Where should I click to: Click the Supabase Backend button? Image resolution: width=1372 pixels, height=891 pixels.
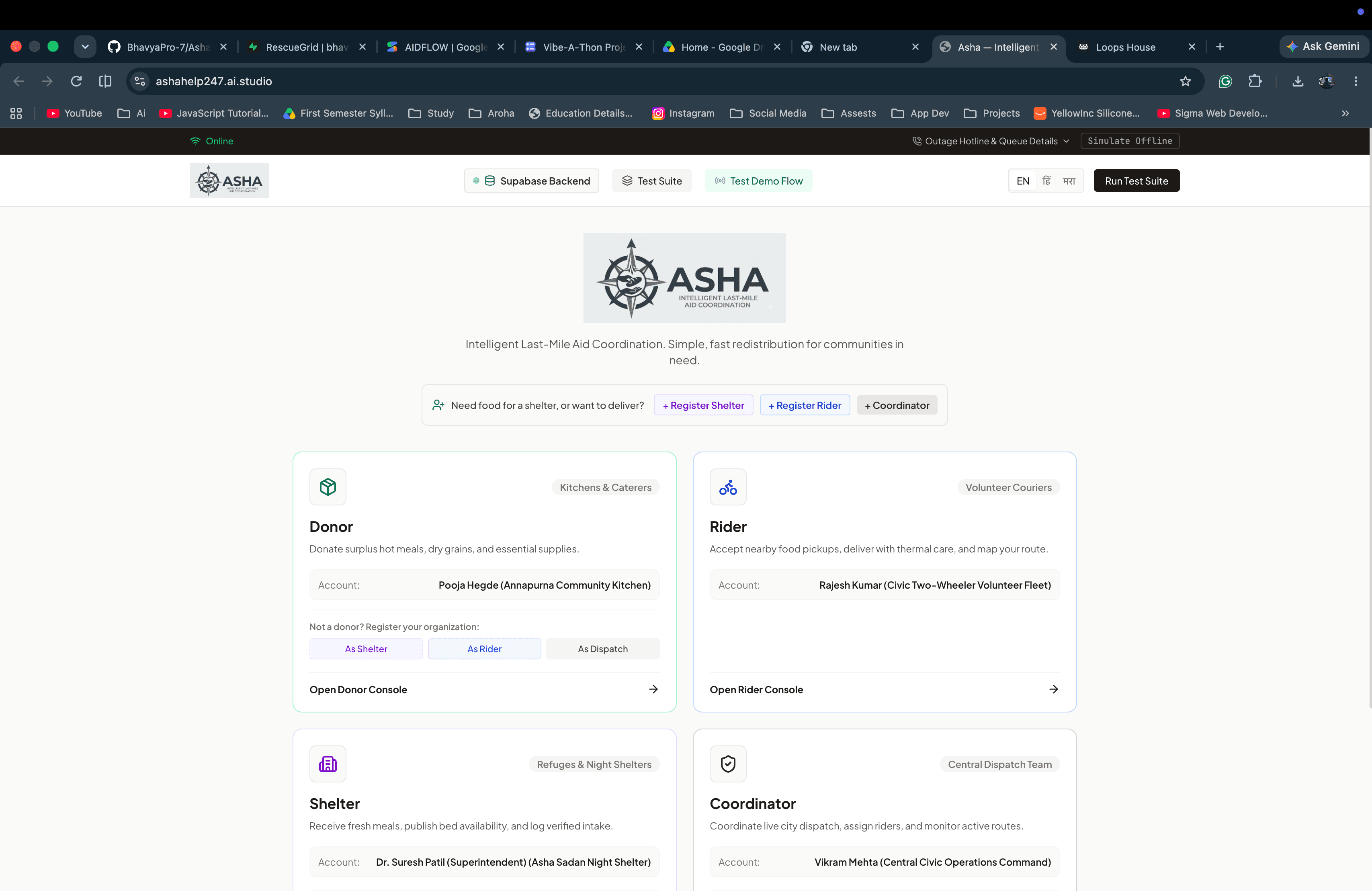(x=532, y=181)
